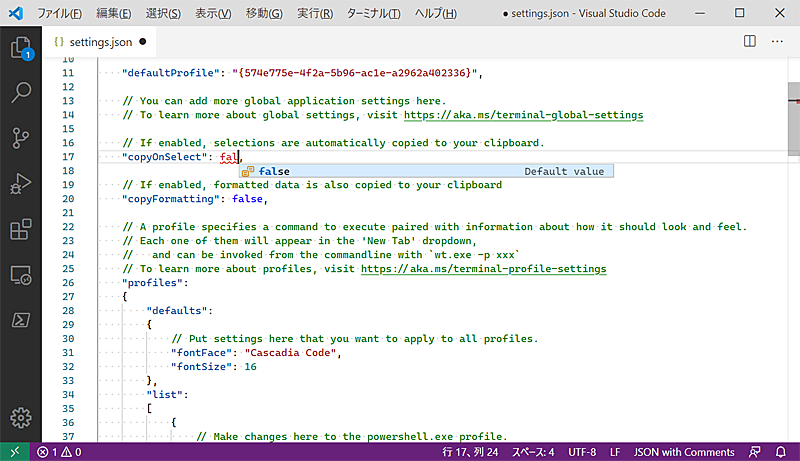Open the Extensions view icon
This screenshot has height=461, width=800.
tap(20, 230)
